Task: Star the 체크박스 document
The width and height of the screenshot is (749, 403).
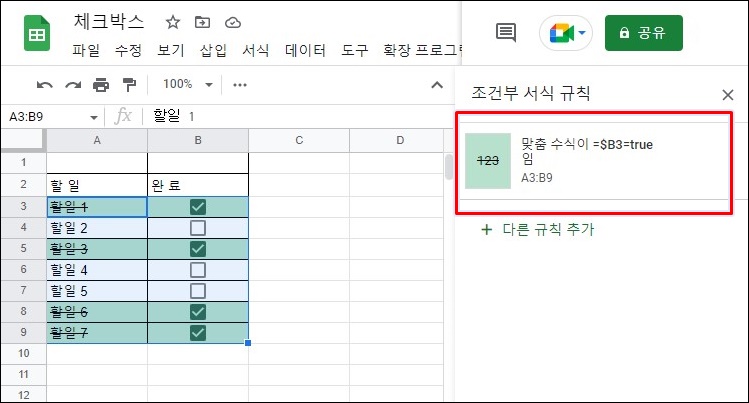Action: [x=172, y=22]
